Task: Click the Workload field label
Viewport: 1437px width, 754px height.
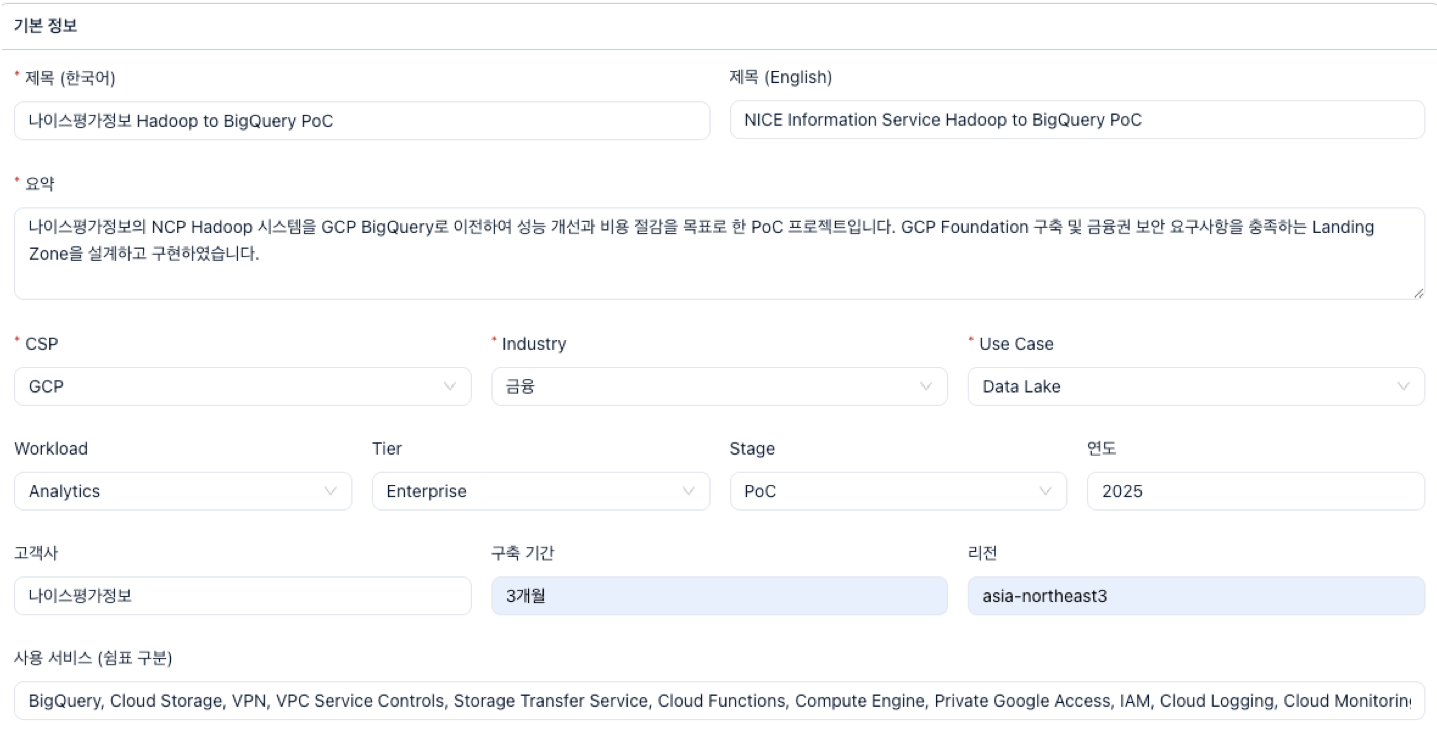Action: pos(51,449)
